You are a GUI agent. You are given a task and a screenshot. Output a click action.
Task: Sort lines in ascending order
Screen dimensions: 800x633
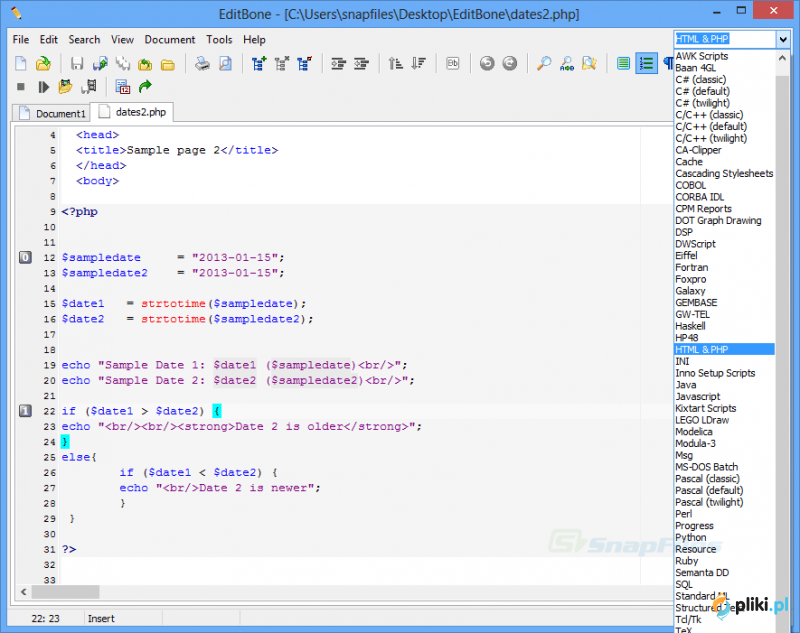click(395, 64)
